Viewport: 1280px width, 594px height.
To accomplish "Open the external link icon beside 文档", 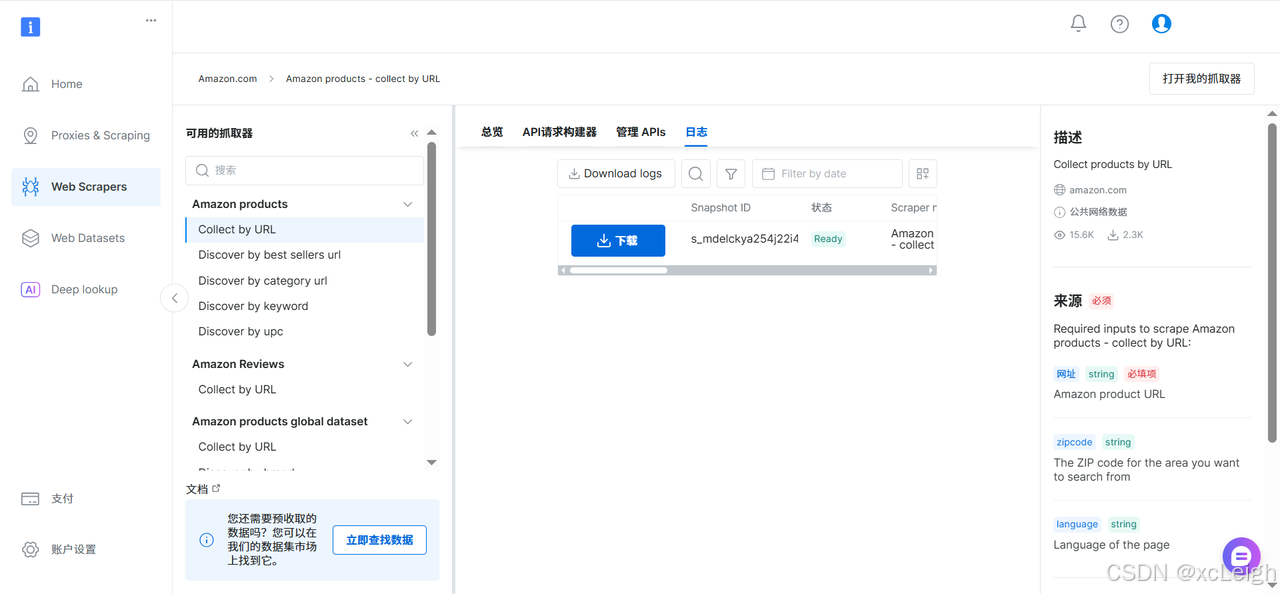I will pos(216,488).
